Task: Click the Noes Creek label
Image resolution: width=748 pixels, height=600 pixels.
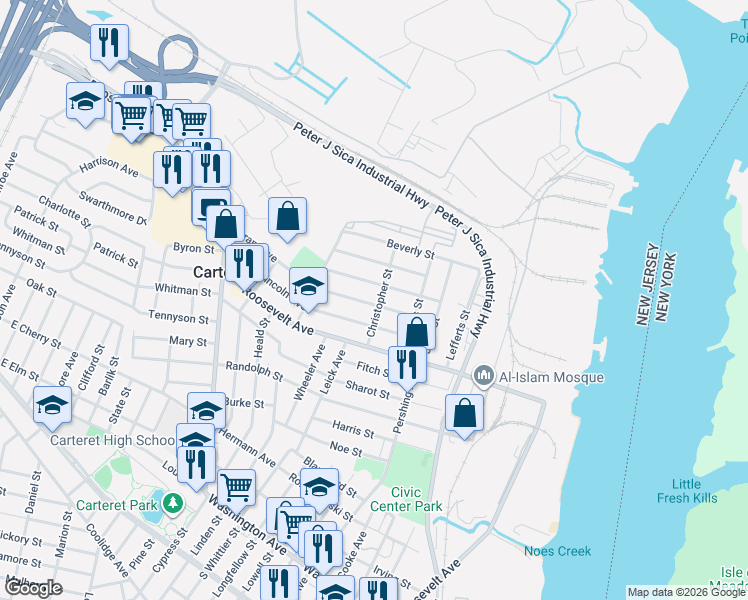Action: pos(557,551)
